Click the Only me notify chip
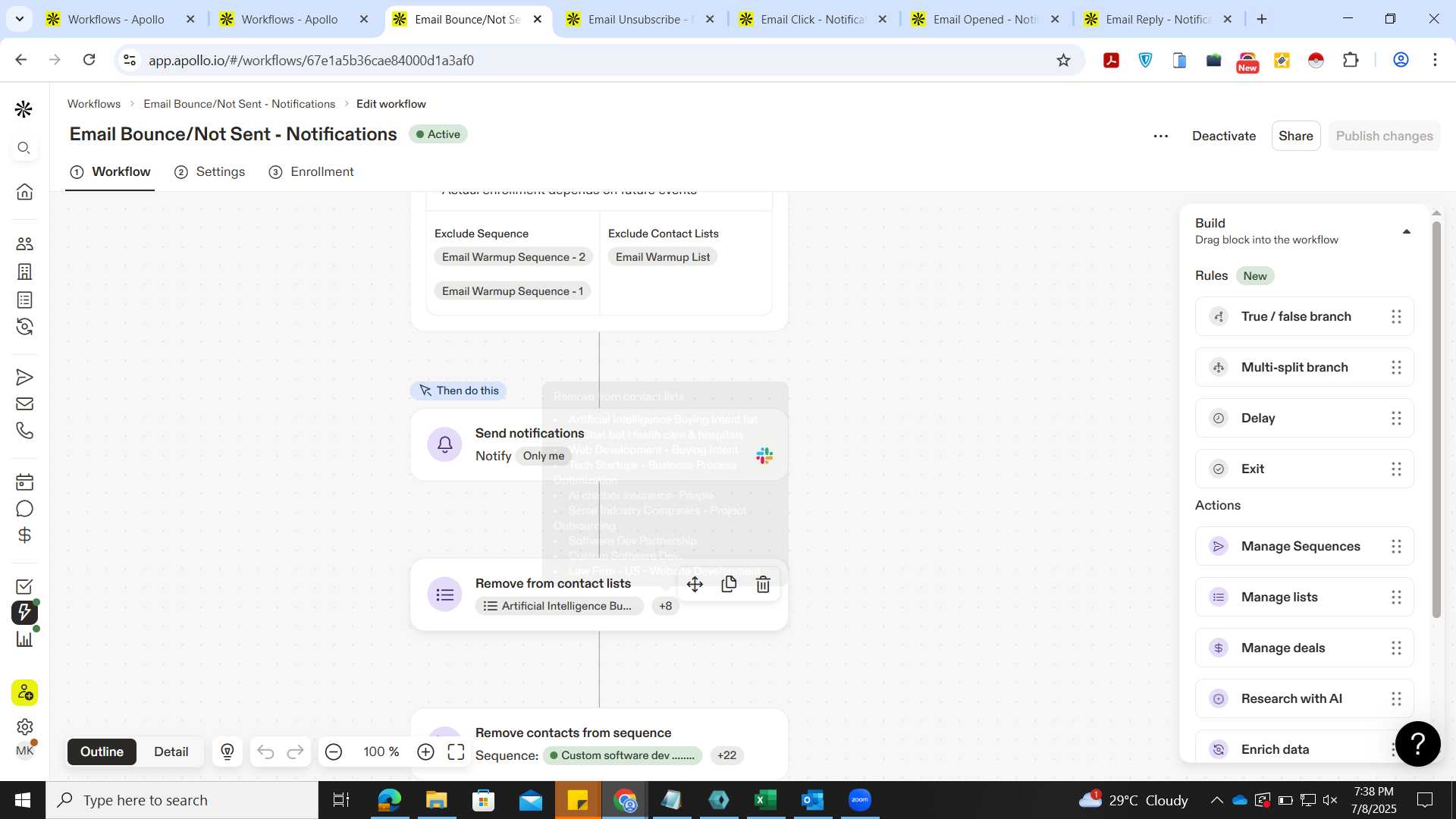 544,456
